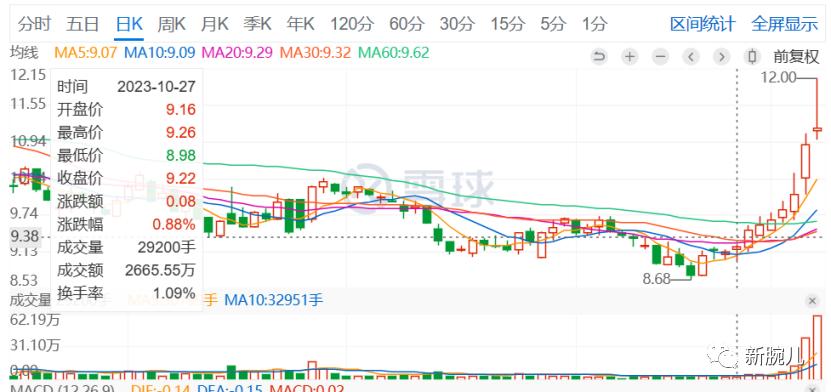Select the 月K monthly chart tab

[214, 24]
